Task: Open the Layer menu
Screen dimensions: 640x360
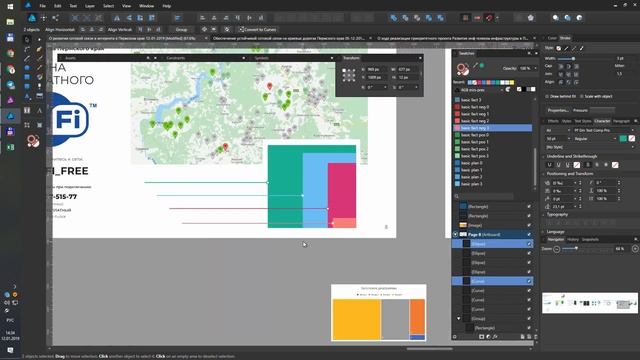Action: click(x=90, y=6)
